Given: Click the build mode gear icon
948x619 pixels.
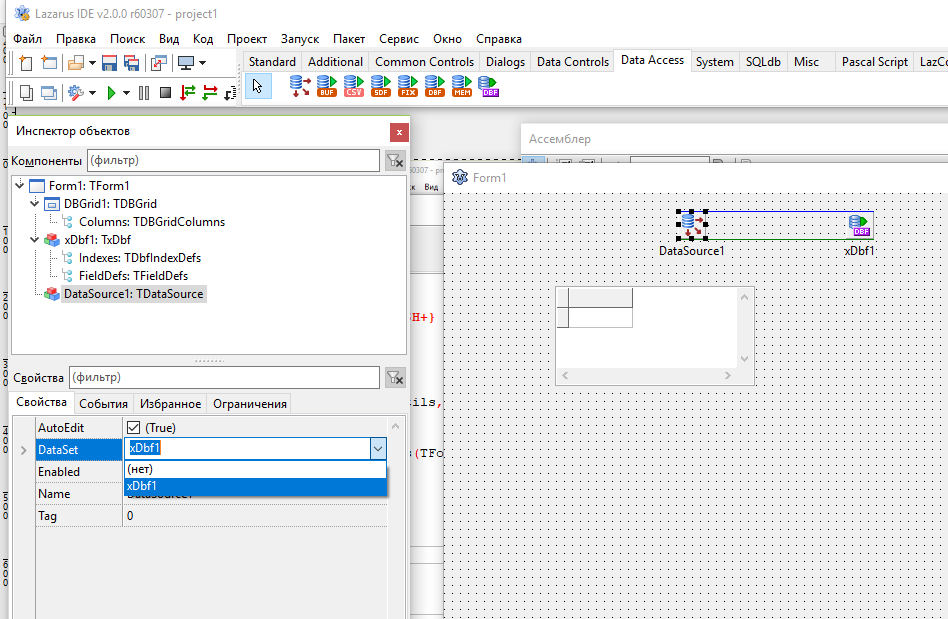Looking at the screenshot, I should [76, 93].
